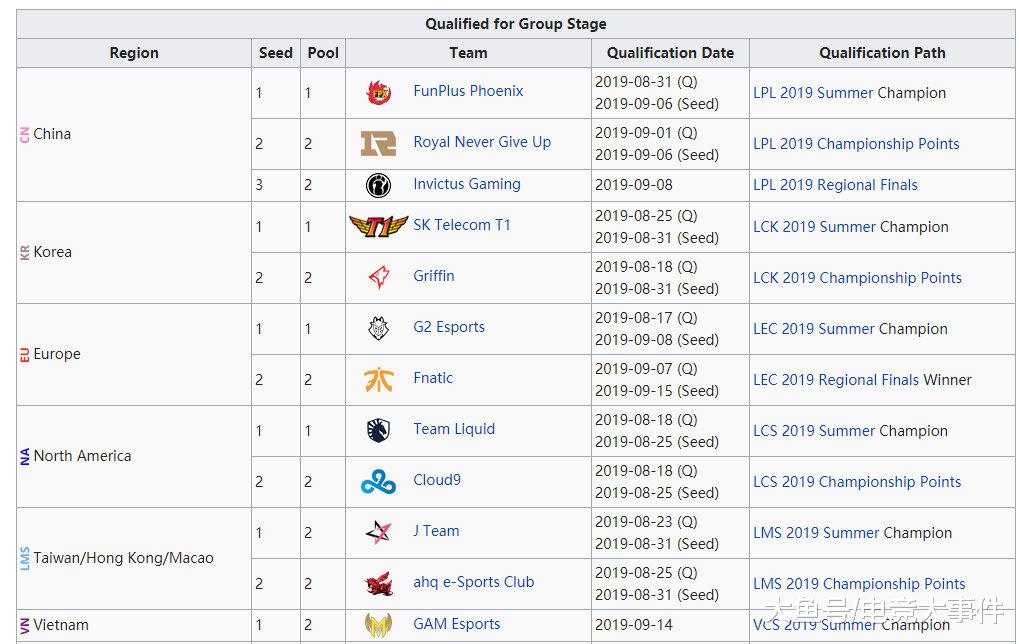Click the GAM Esports gold logo
This screenshot has height=644, width=1019.
coord(378,625)
